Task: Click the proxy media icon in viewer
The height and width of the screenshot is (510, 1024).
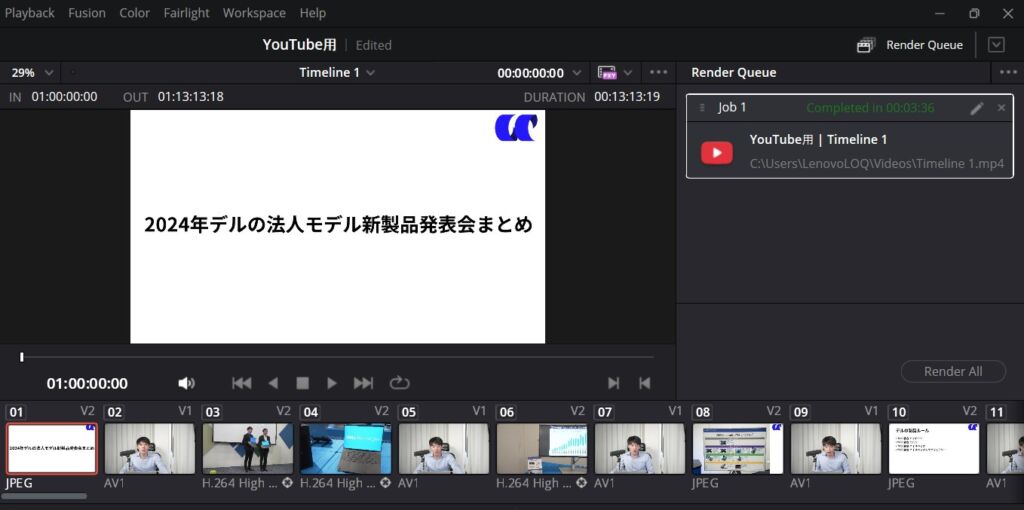Action: (607, 72)
